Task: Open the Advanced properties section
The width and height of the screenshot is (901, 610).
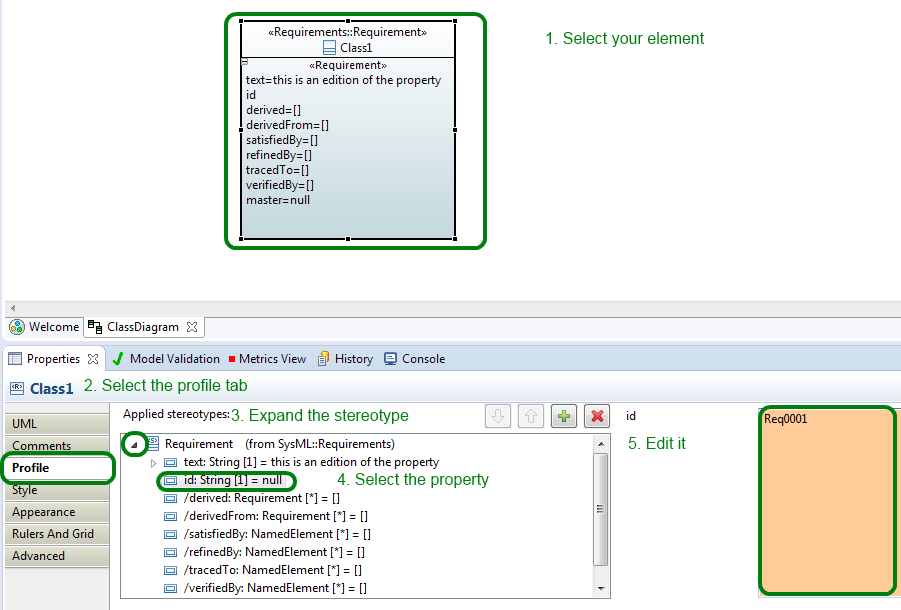Action: [x=57, y=556]
